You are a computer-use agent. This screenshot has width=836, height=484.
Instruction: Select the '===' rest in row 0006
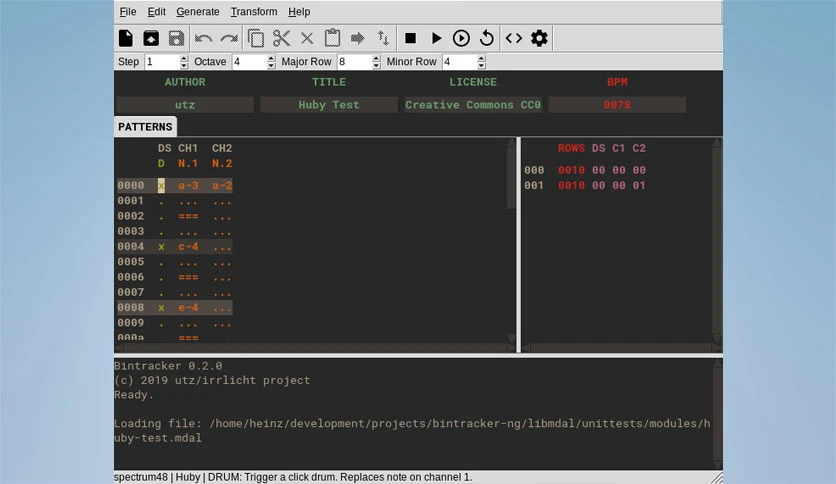pos(188,277)
